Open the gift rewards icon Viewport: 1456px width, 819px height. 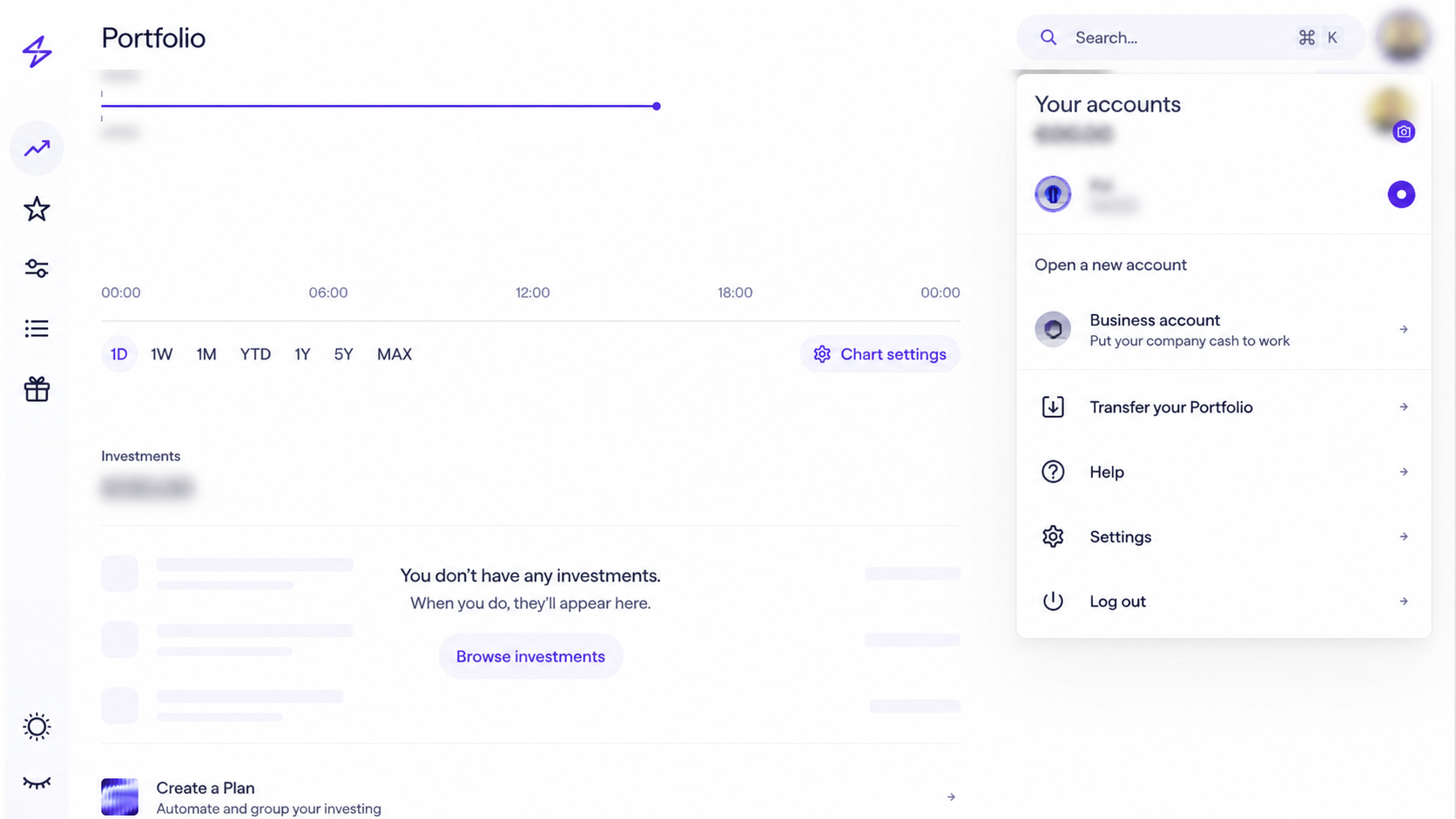[x=37, y=389]
